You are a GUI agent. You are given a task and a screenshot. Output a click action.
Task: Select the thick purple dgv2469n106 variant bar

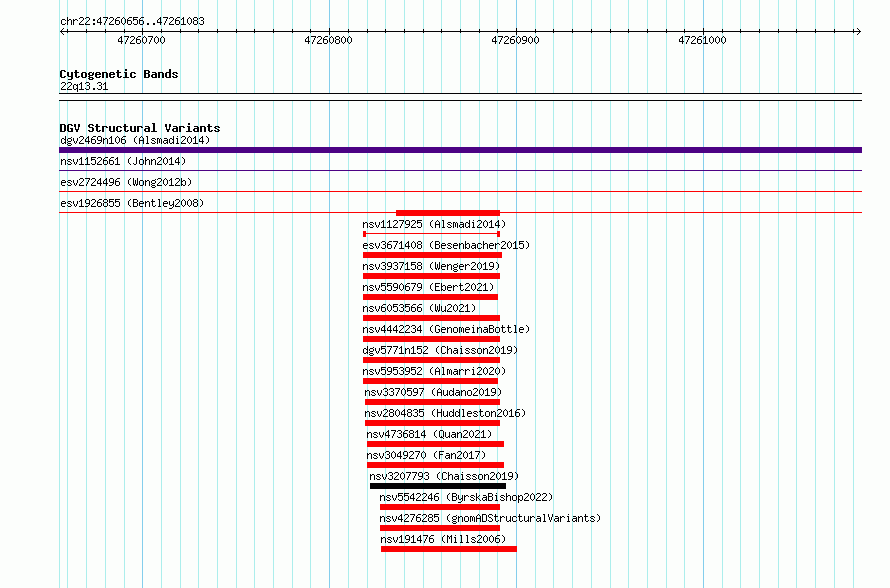(460, 150)
